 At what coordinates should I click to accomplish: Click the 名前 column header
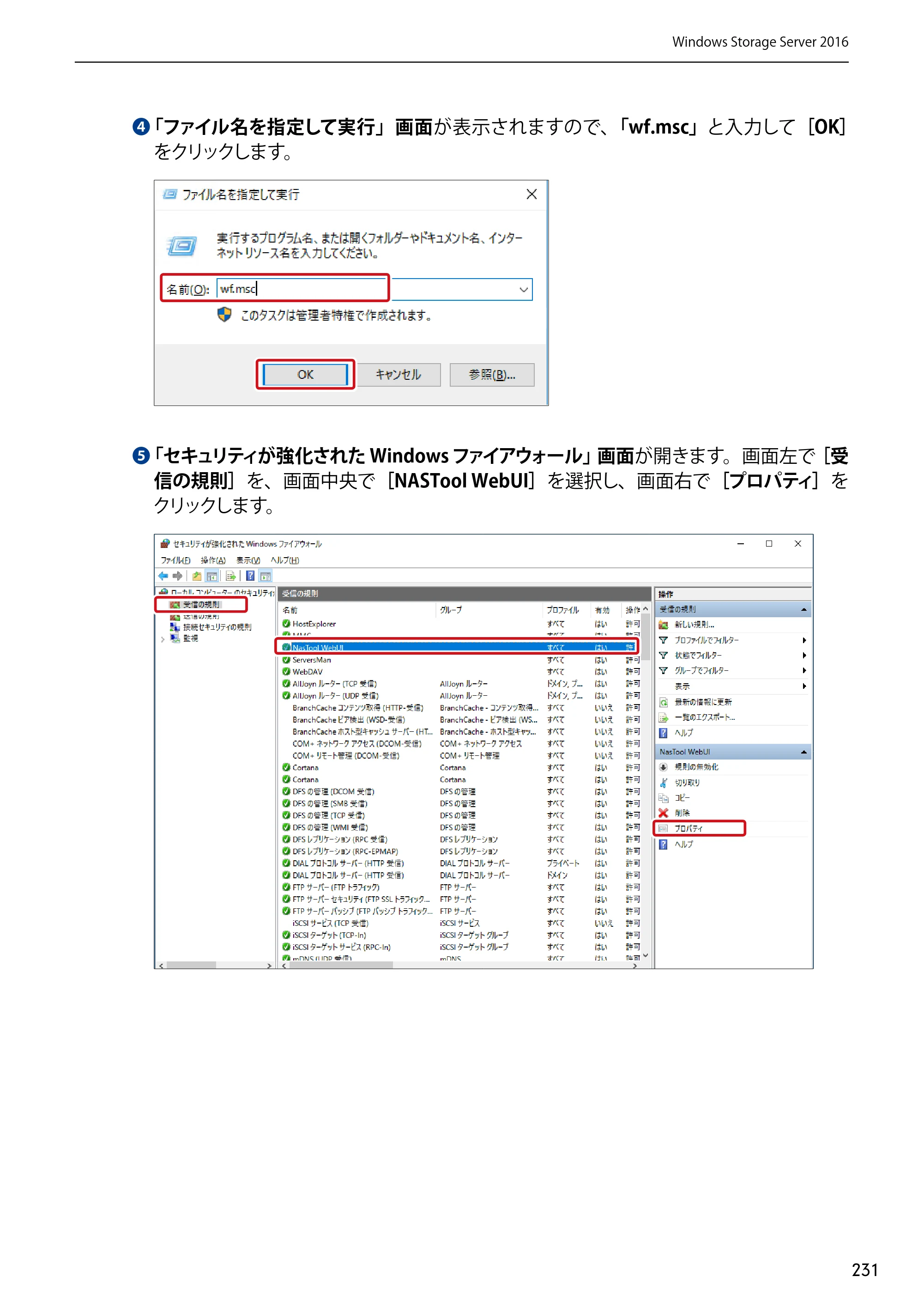[357, 610]
